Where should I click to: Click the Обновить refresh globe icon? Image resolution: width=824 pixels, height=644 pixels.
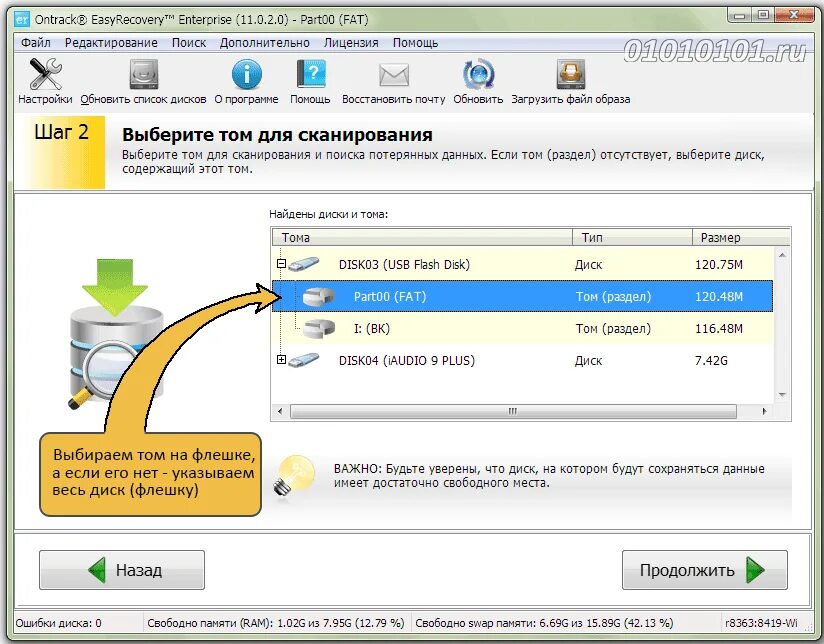pyautogui.click(x=478, y=74)
